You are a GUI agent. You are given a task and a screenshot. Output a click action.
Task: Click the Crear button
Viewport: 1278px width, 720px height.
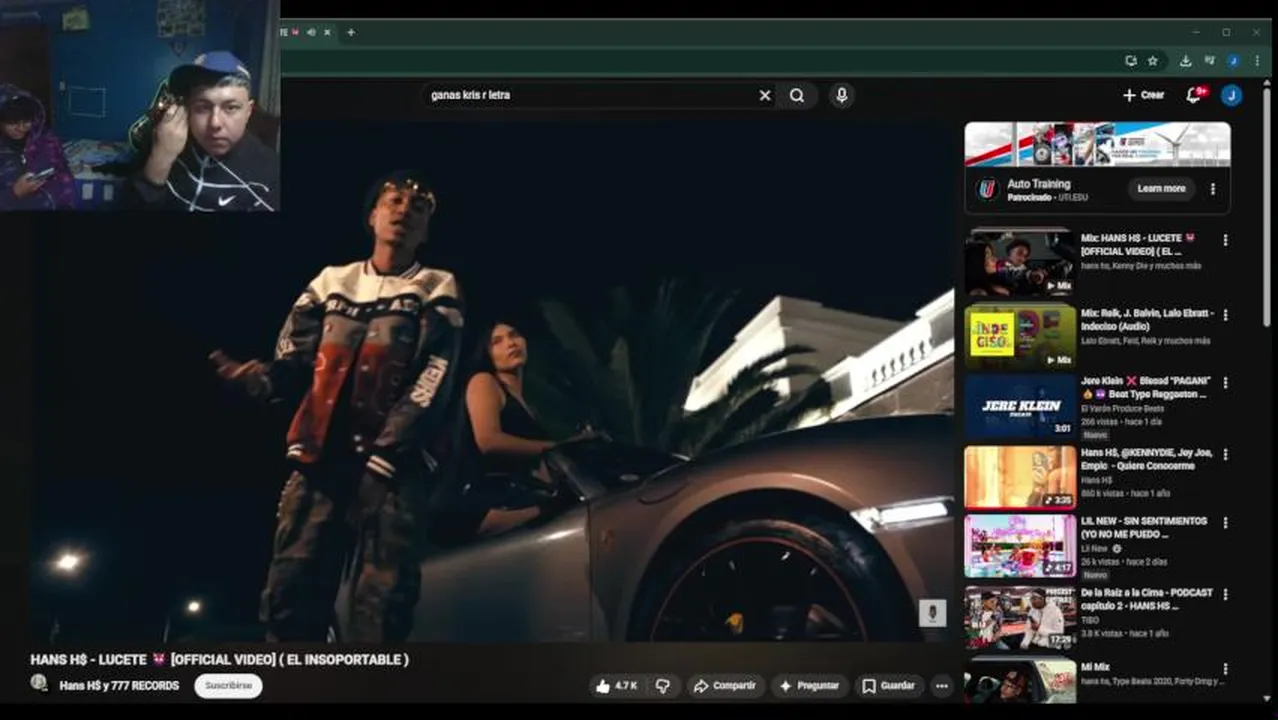click(1143, 95)
